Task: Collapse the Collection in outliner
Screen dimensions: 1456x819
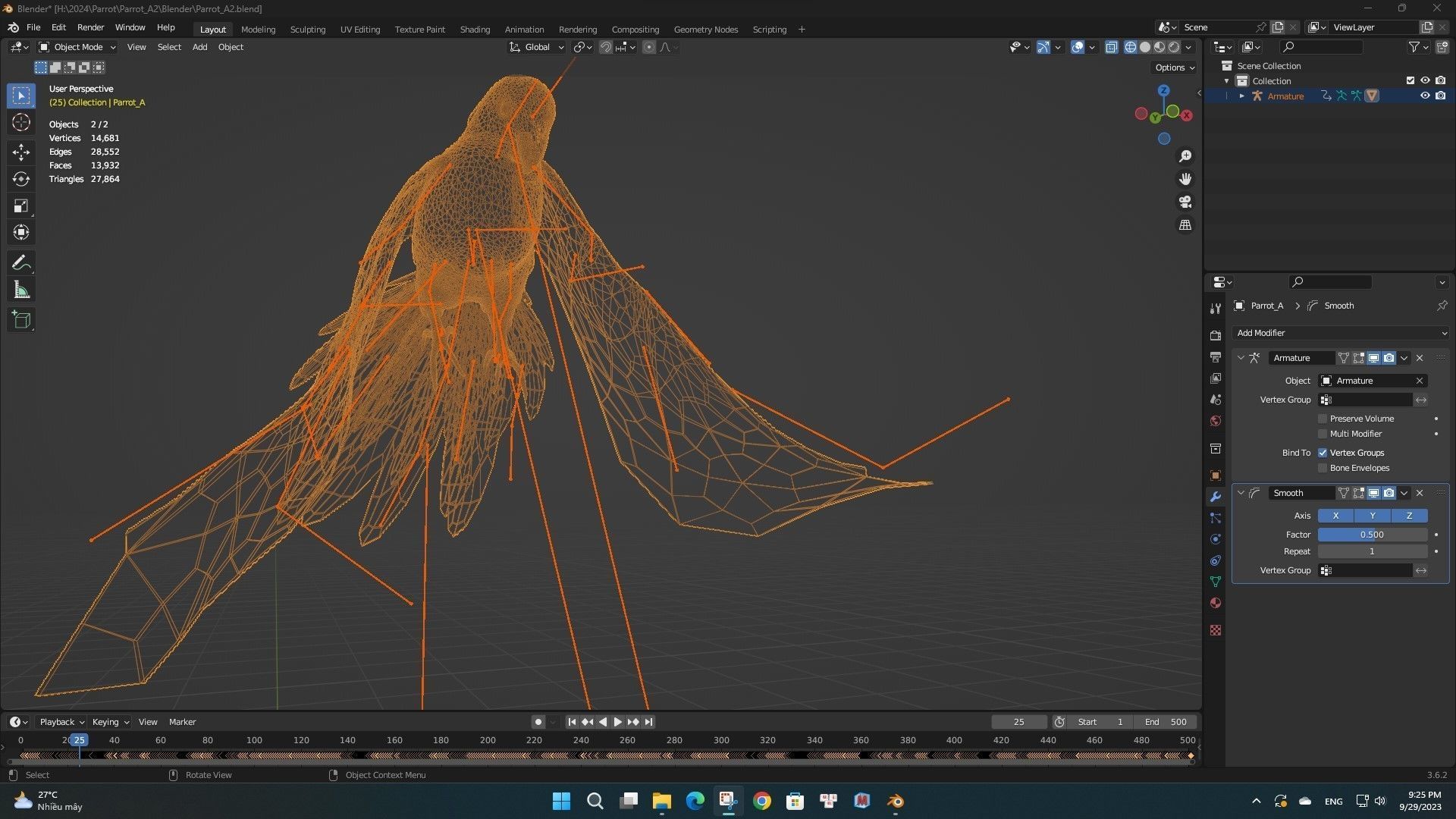Action: [x=1227, y=81]
